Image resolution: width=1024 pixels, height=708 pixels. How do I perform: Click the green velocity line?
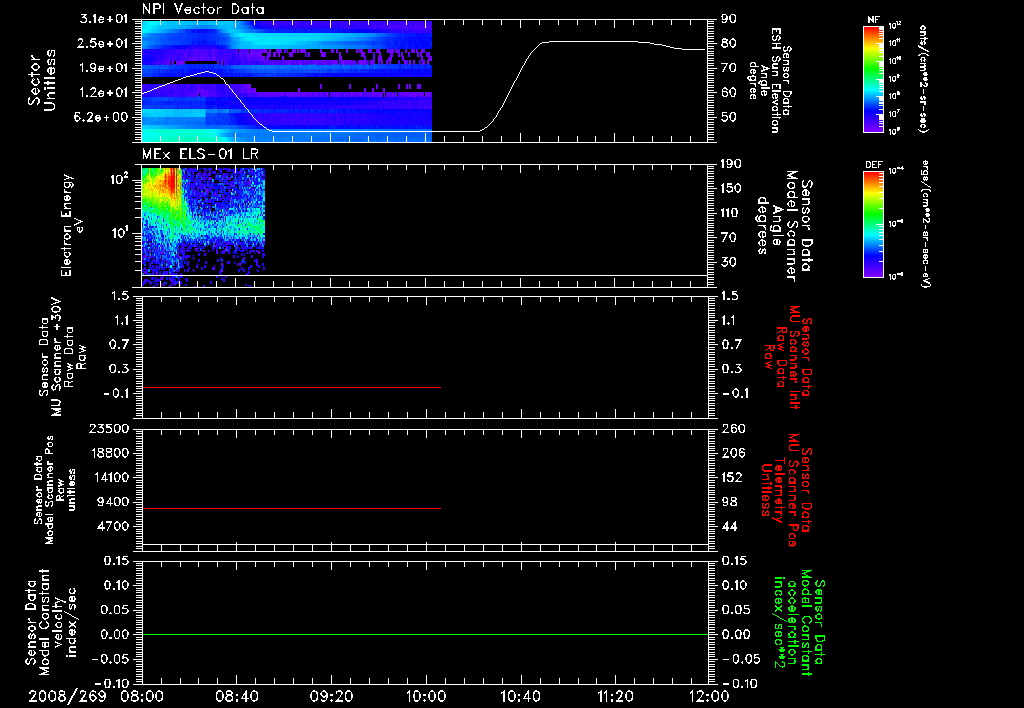tap(424, 634)
